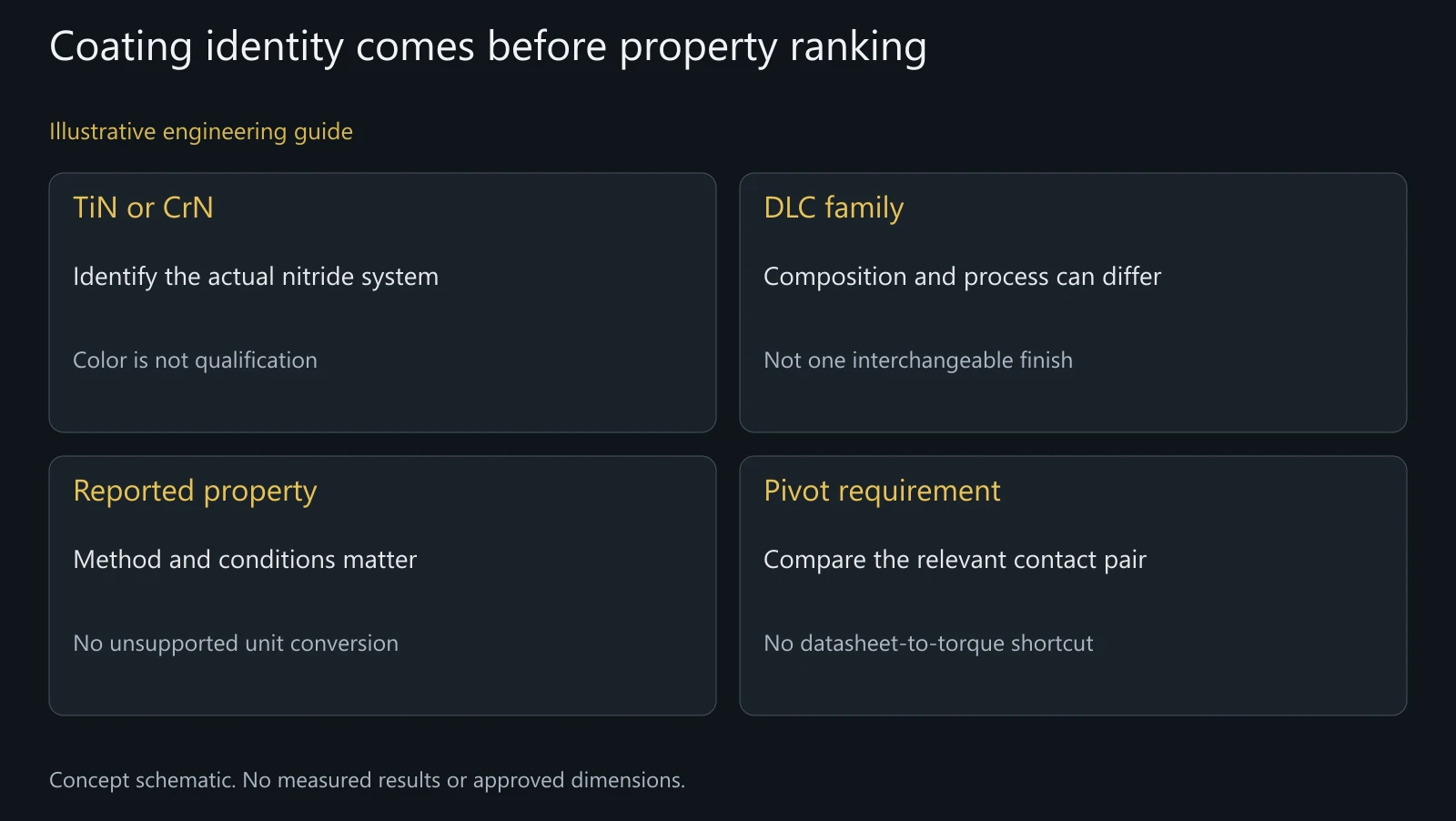
Task: Select 'Compare the relevant contact pair' line
Action: [x=955, y=560]
